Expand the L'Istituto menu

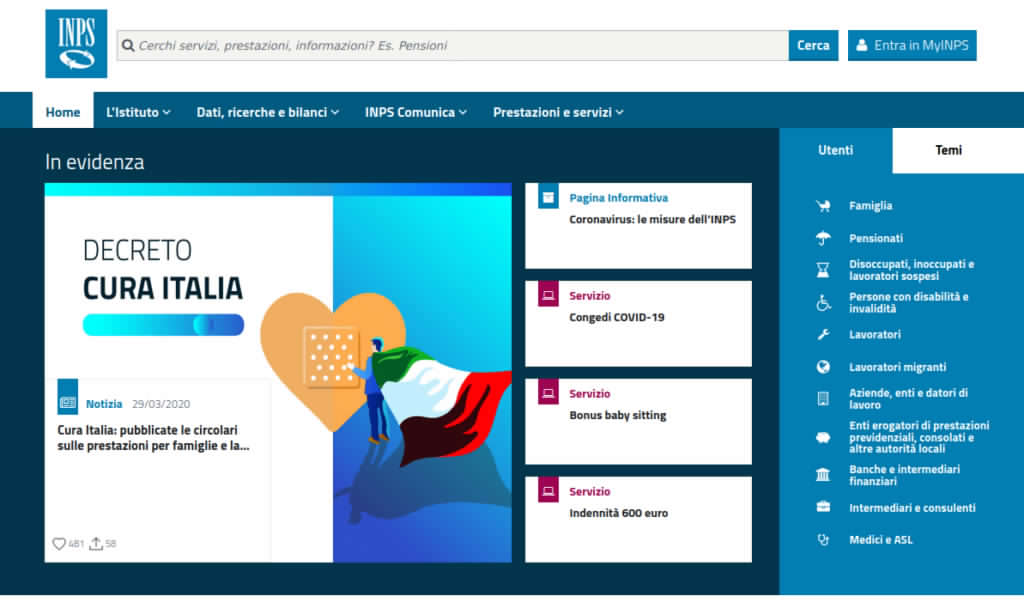click(x=138, y=112)
